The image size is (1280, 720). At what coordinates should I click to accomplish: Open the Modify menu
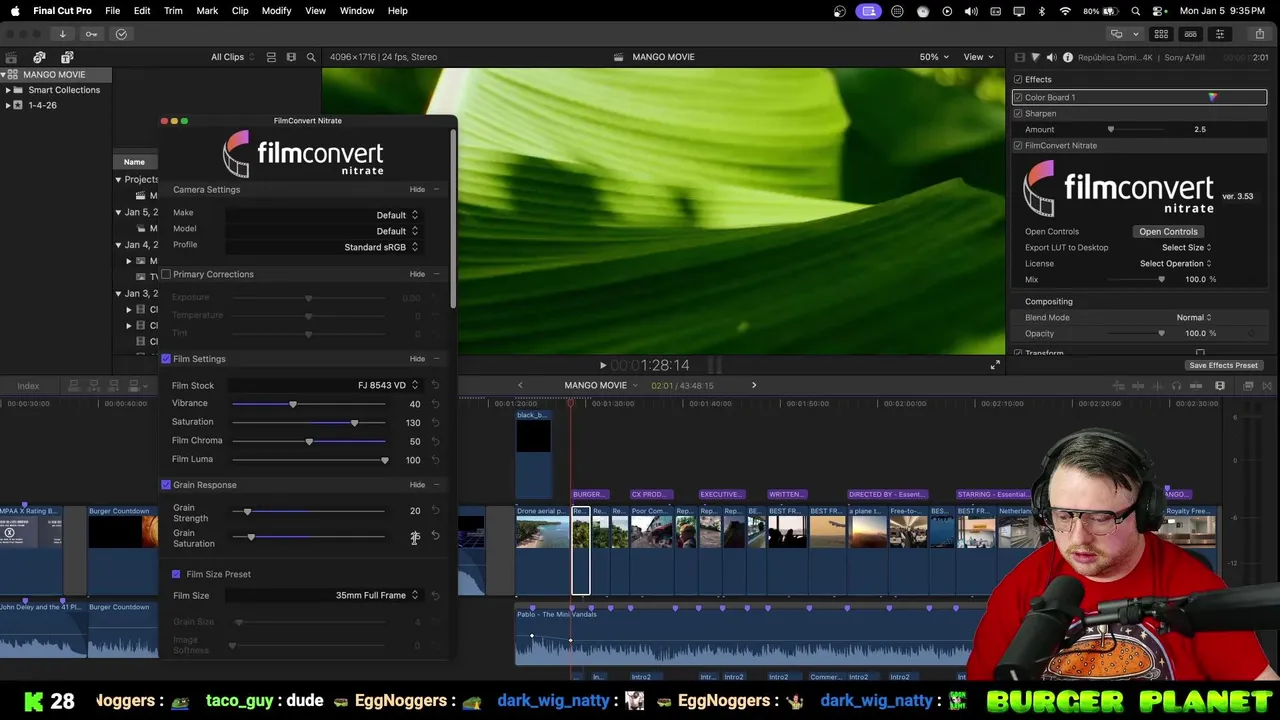tap(276, 11)
